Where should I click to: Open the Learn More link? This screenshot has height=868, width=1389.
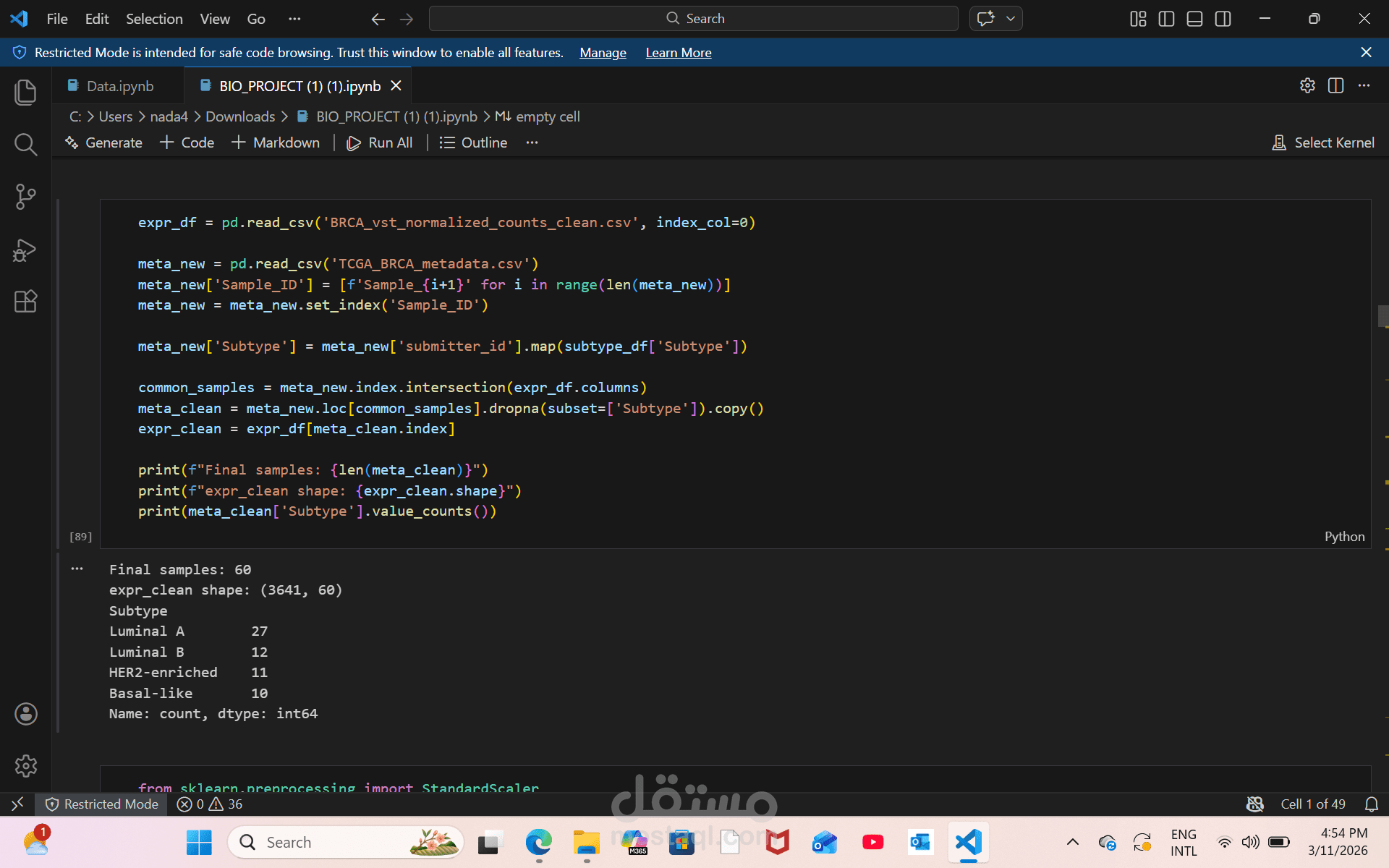click(x=678, y=53)
